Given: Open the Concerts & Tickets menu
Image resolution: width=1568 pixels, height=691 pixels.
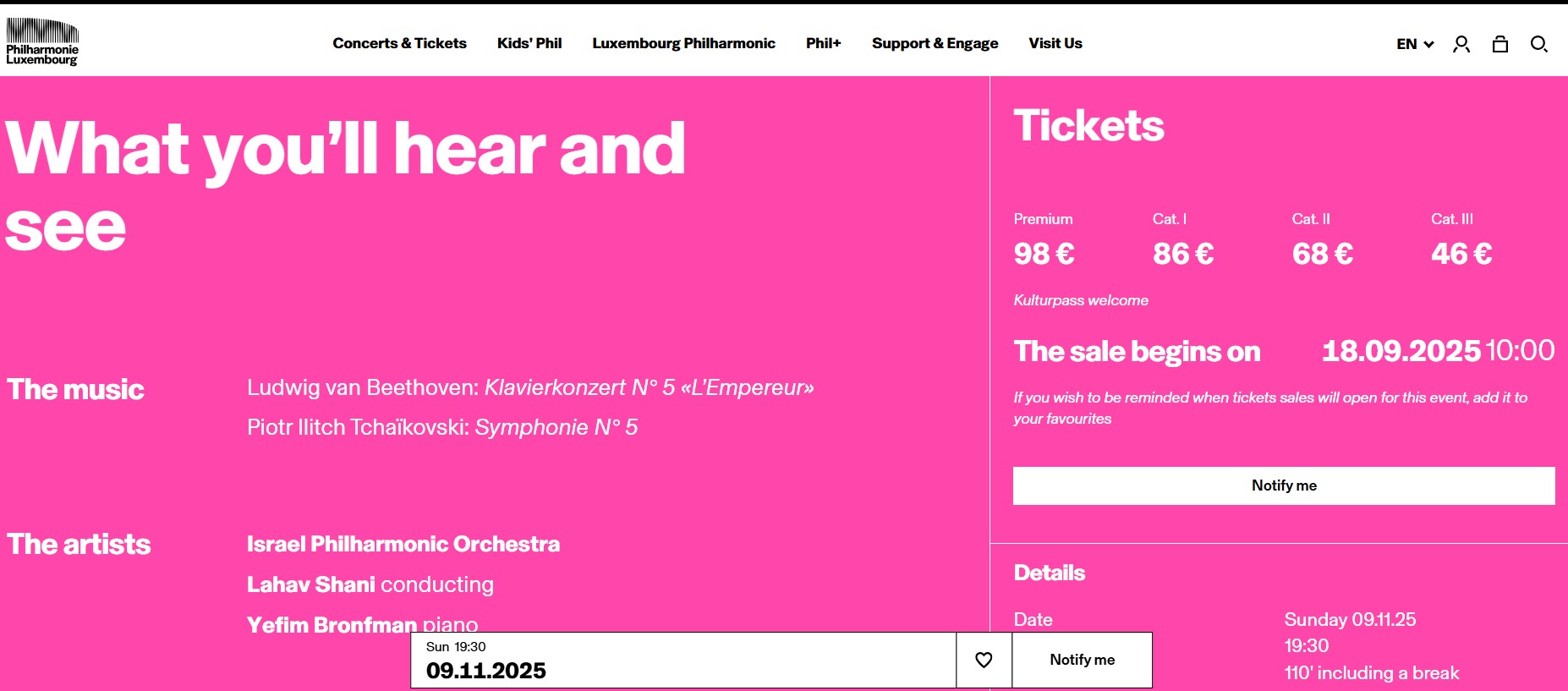Looking at the screenshot, I should (399, 43).
